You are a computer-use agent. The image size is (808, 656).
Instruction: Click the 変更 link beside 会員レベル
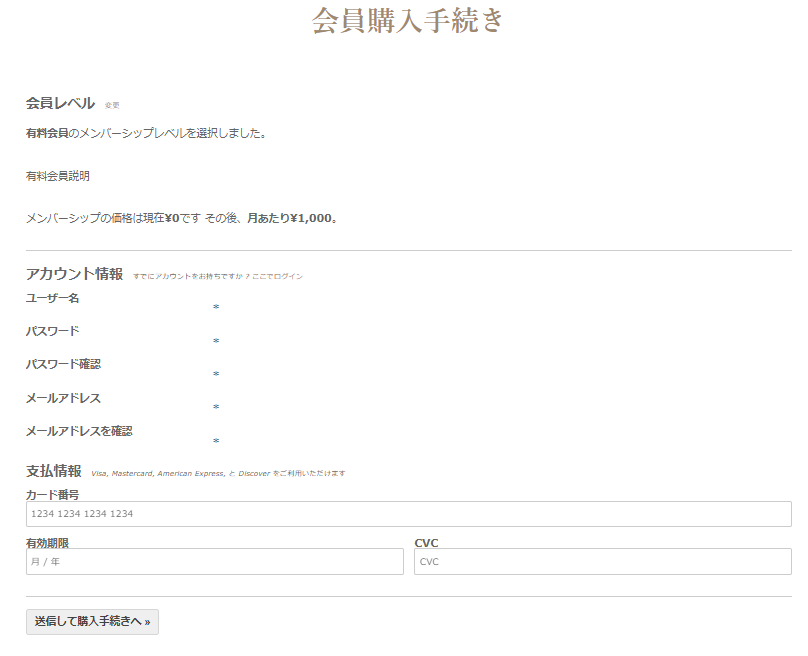tap(112, 105)
